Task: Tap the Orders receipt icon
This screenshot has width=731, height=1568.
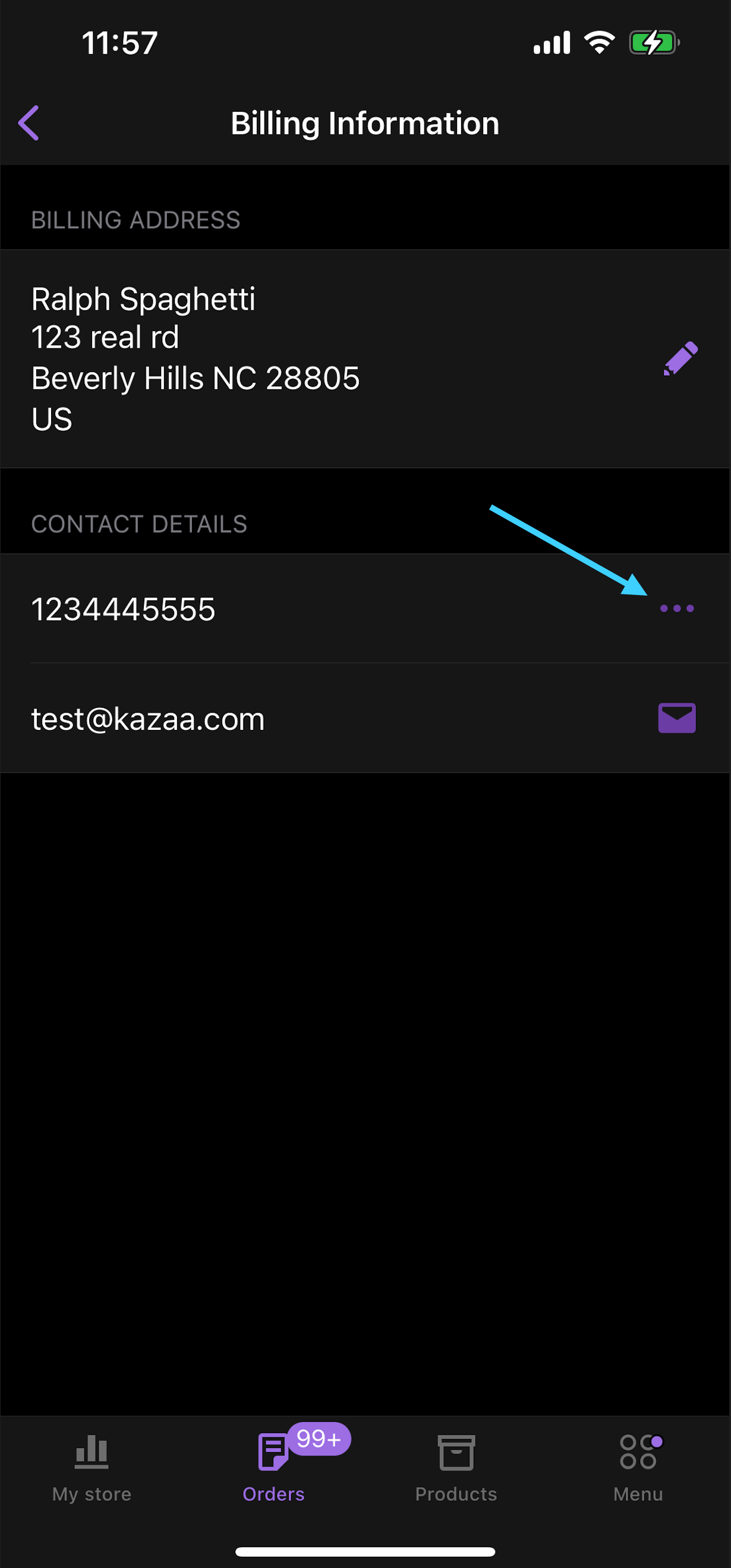Action: point(273,1451)
